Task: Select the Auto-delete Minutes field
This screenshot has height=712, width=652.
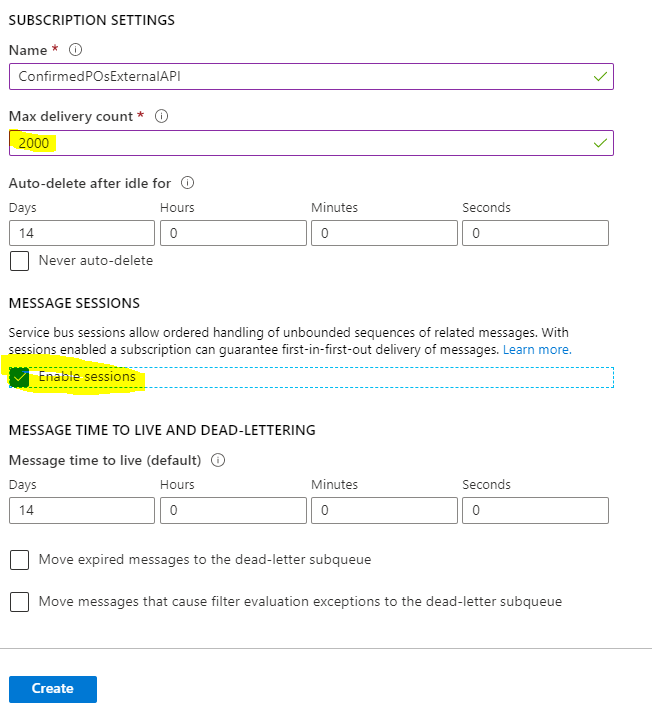Action: coord(384,233)
